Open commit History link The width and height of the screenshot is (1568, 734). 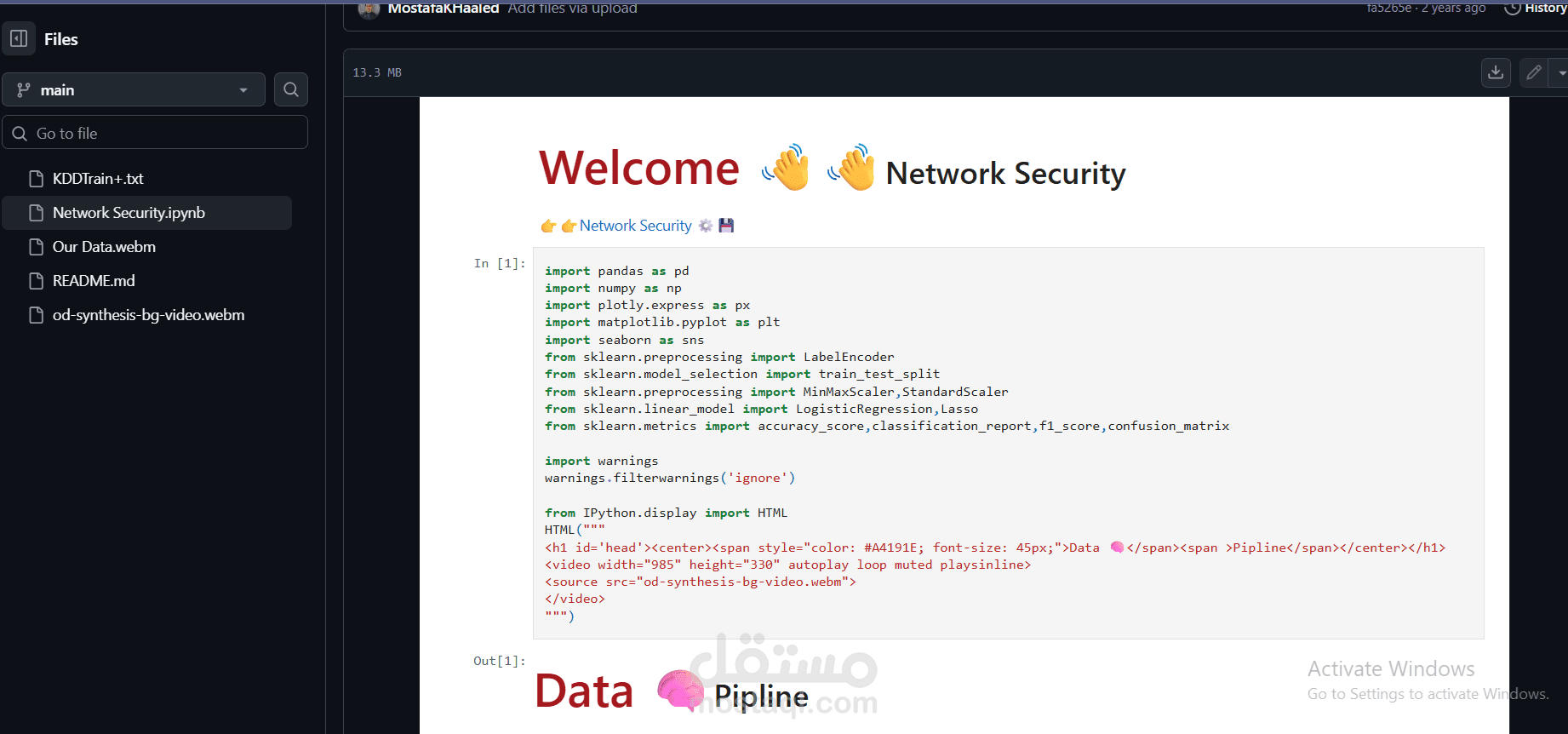1536,8
